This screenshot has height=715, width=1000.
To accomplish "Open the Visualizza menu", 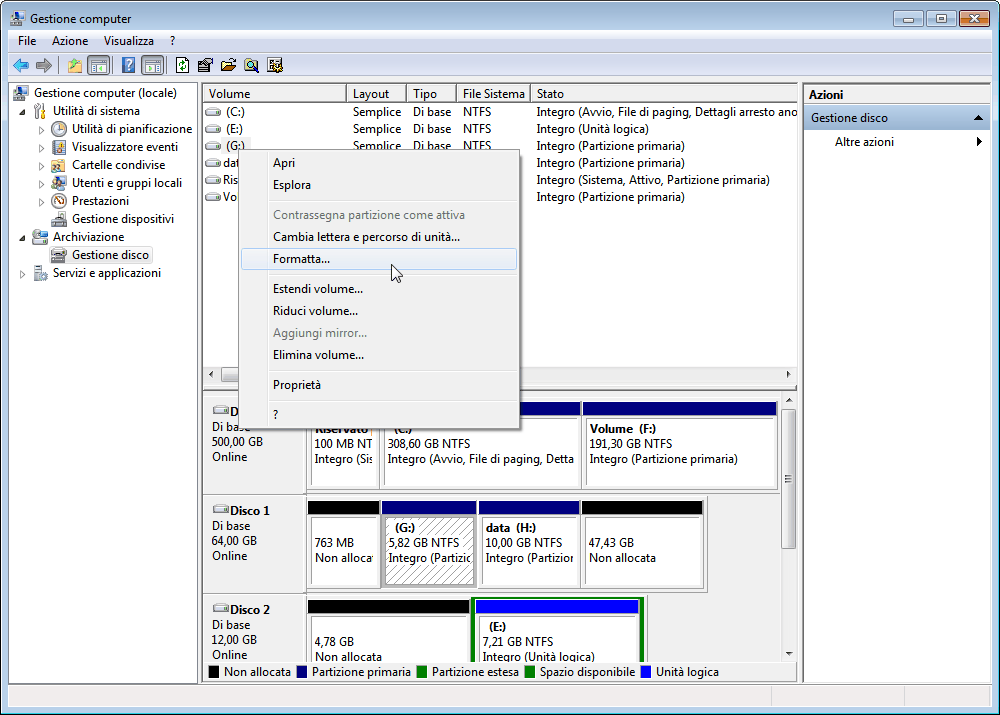I will tap(129, 41).
